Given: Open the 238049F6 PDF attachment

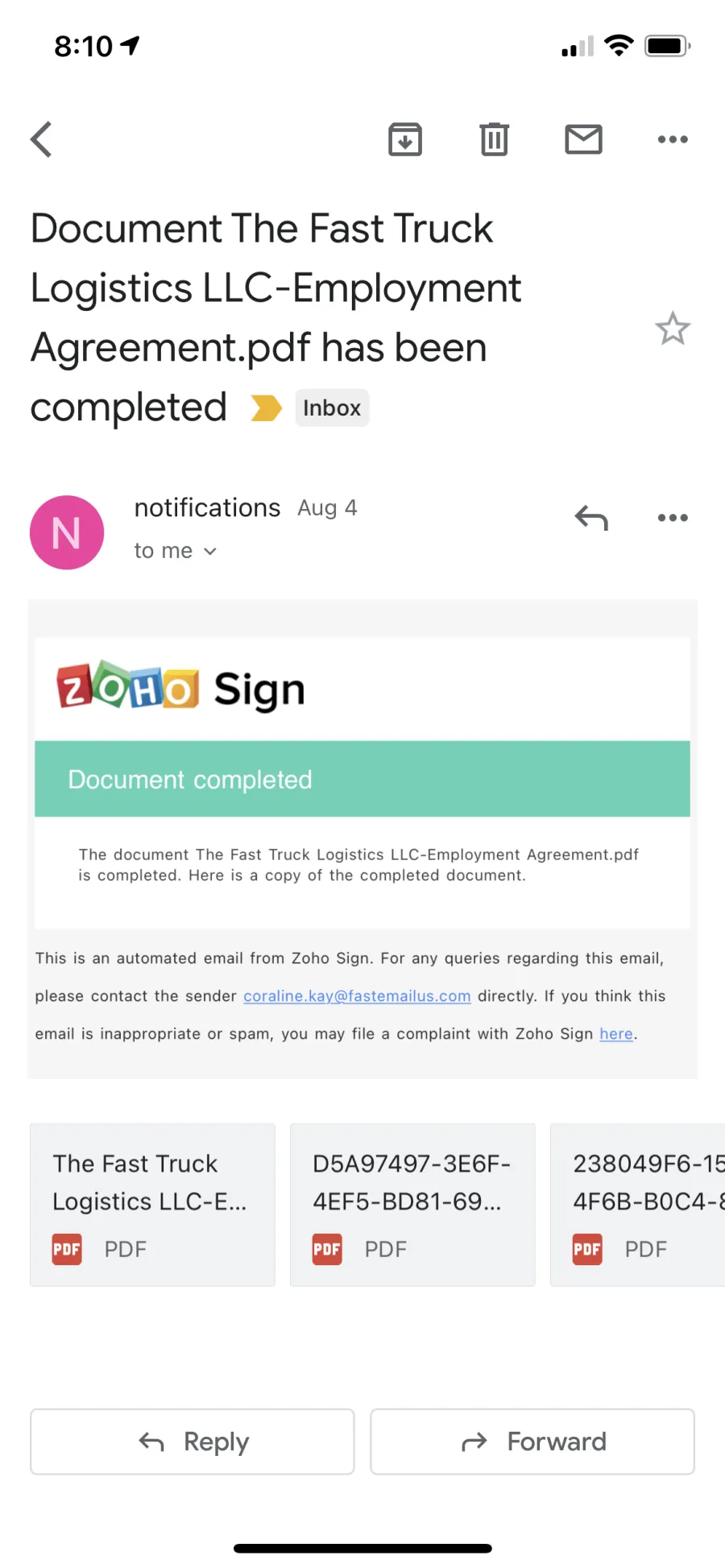Looking at the screenshot, I should 638,1205.
